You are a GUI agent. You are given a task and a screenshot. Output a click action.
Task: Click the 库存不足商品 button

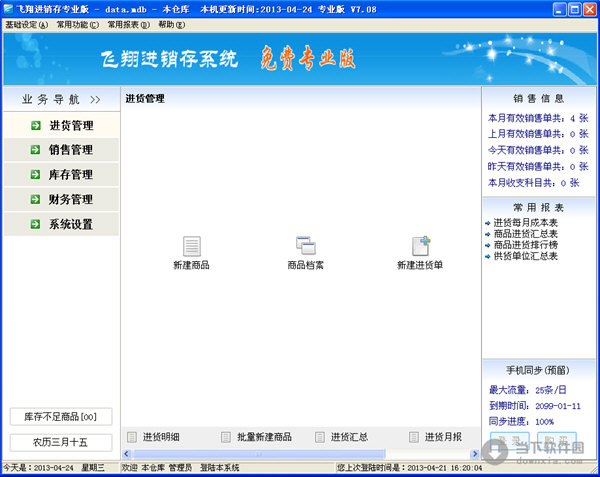click(x=60, y=417)
